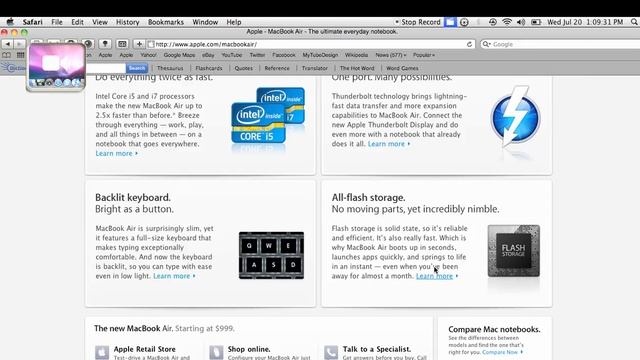Open the Help menu

[234, 22]
